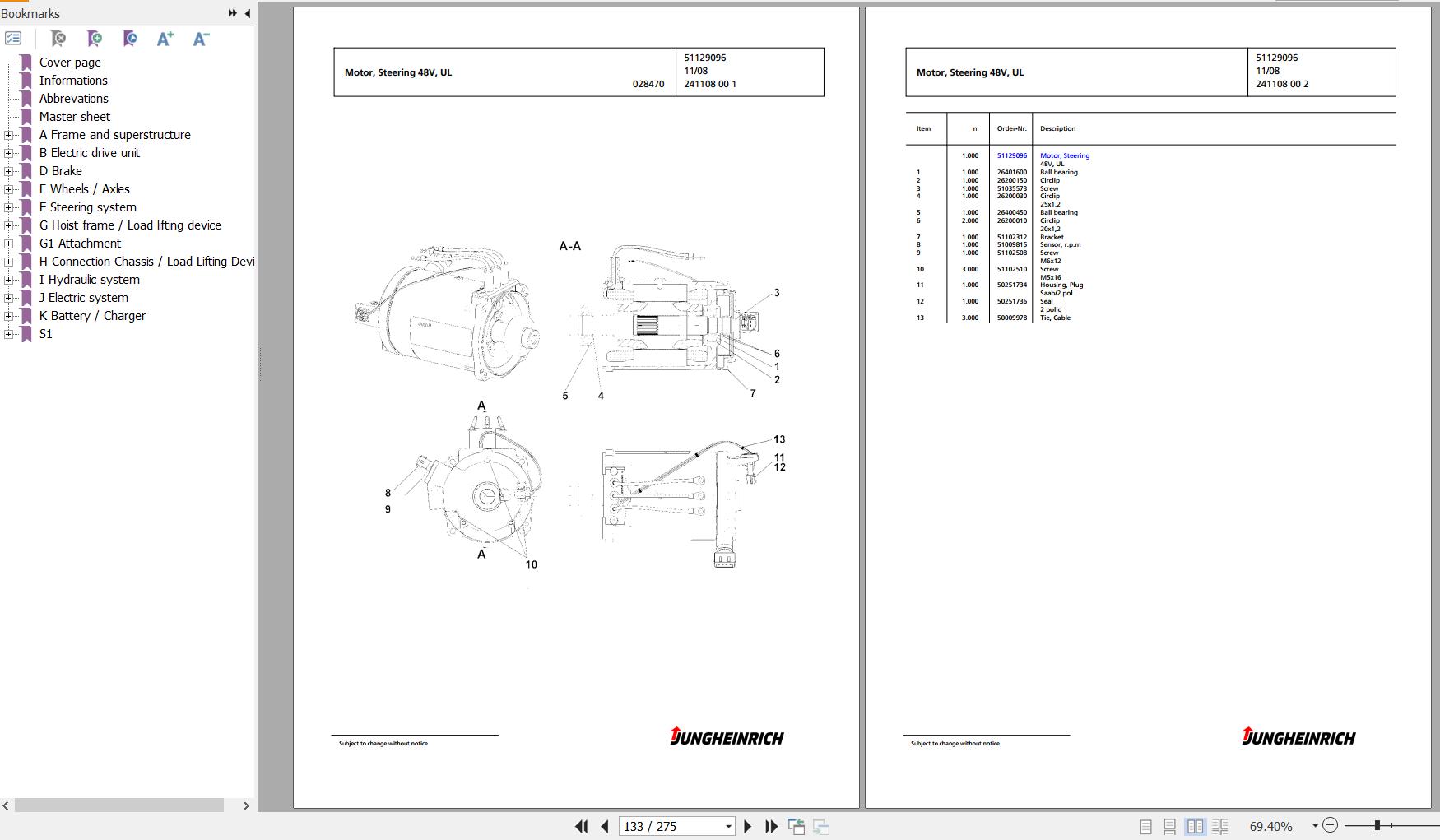The height and width of the screenshot is (840, 1440).
Task: Click the blue order number 51129096 link
Action: tap(1011, 155)
